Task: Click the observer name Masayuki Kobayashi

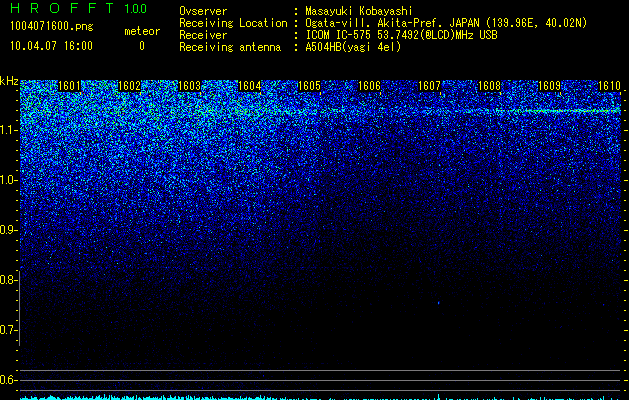Action: click(x=359, y=11)
